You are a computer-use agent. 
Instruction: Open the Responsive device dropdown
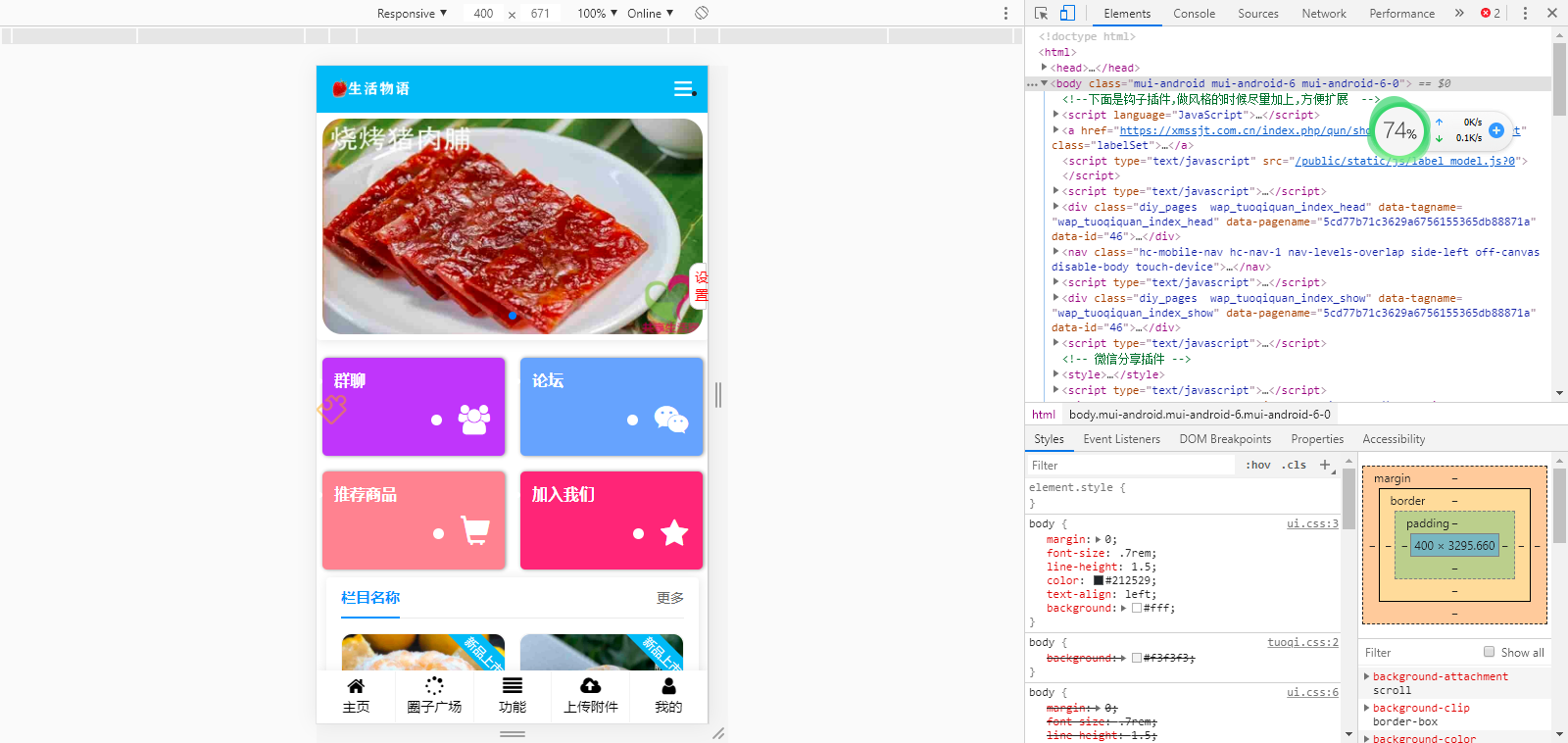coord(412,14)
